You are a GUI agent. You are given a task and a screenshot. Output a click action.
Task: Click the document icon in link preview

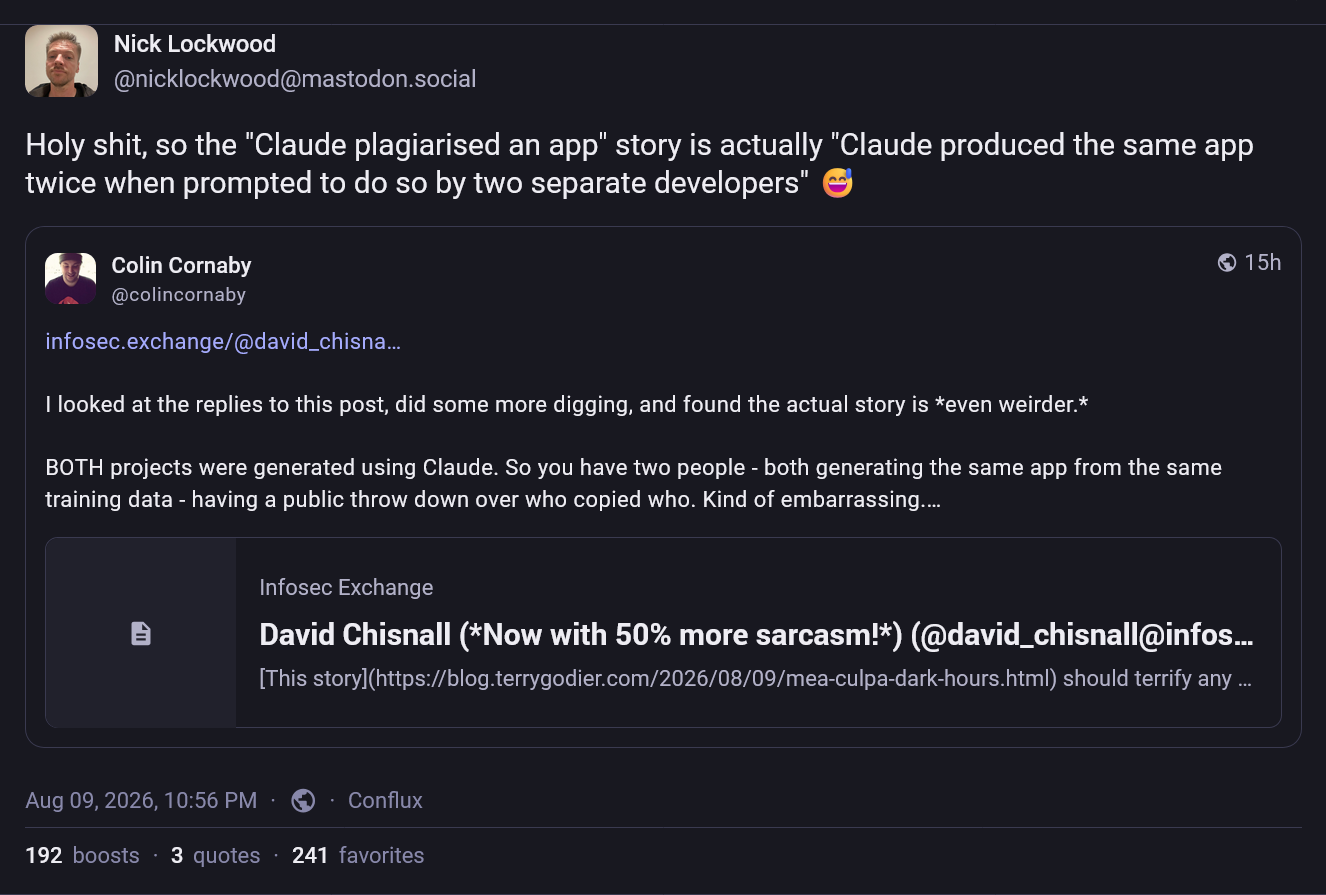pyautogui.click(x=141, y=633)
